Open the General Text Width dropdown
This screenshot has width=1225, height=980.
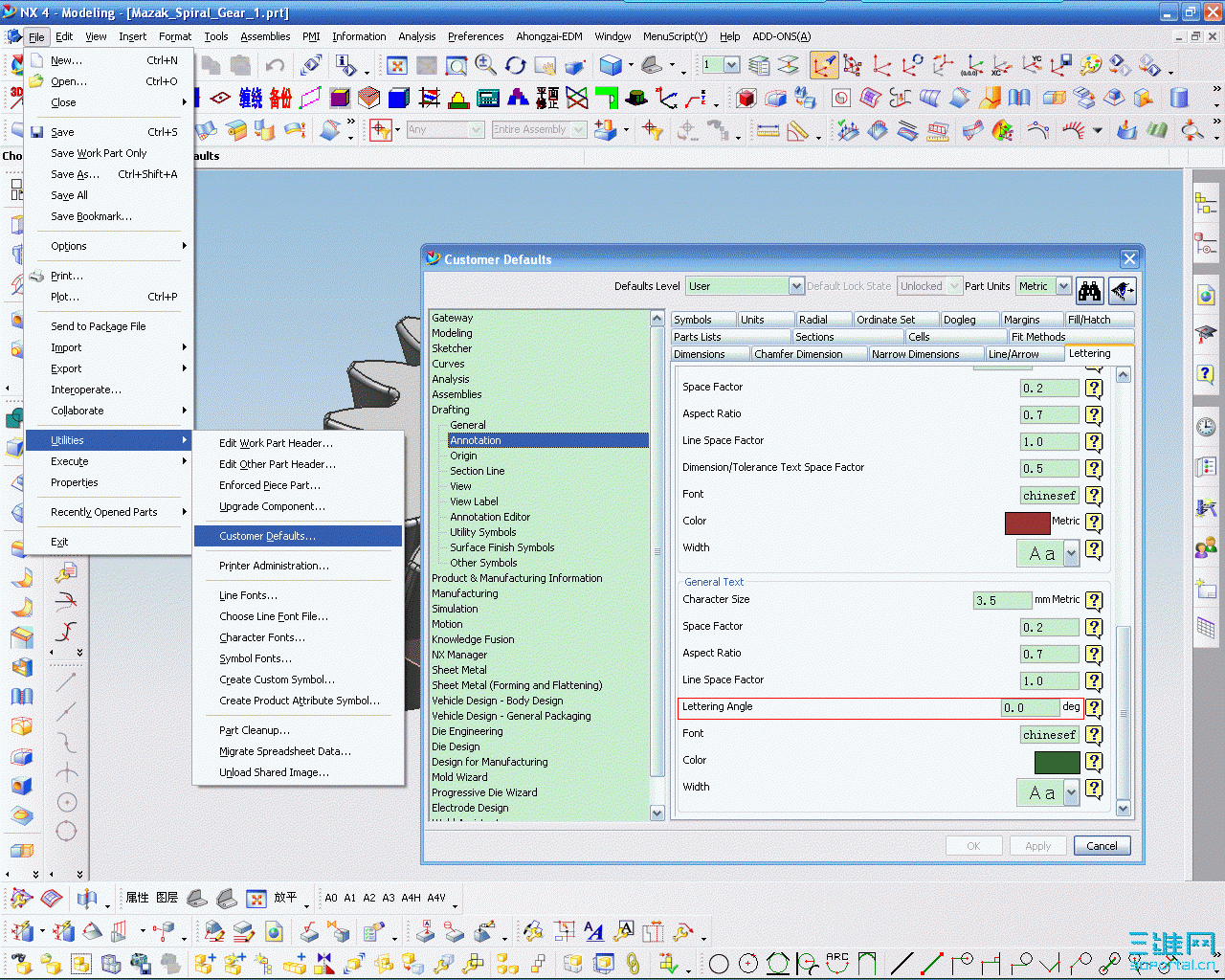click(x=1071, y=792)
